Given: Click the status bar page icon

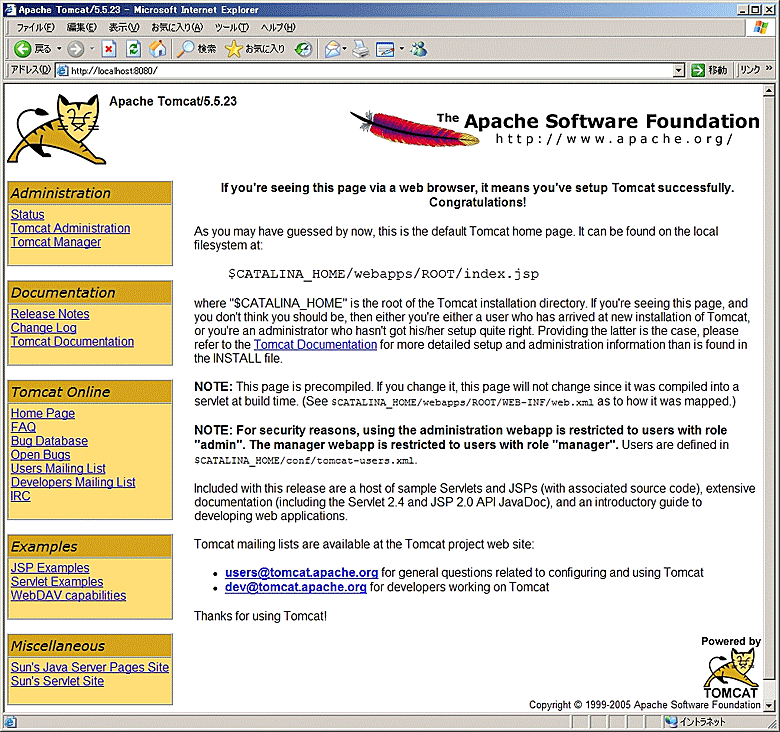Looking at the screenshot, I should pos(10,722).
